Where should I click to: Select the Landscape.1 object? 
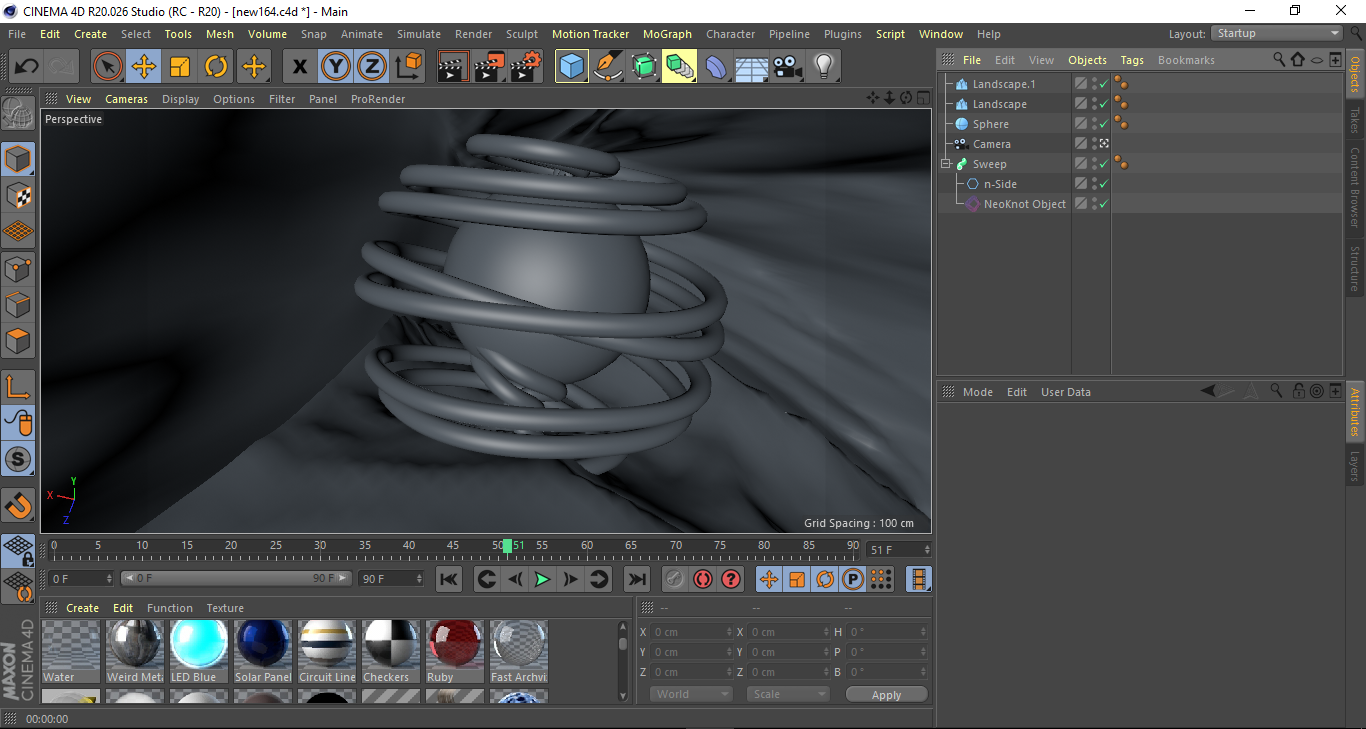pos(1004,84)
